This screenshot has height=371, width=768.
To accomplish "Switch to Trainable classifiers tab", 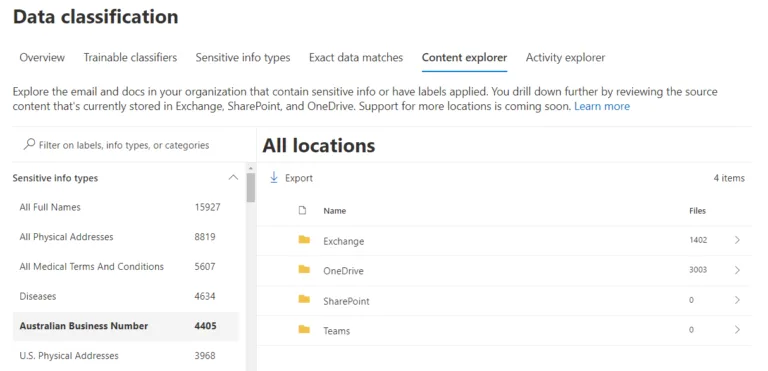I will tap(130, 57).
